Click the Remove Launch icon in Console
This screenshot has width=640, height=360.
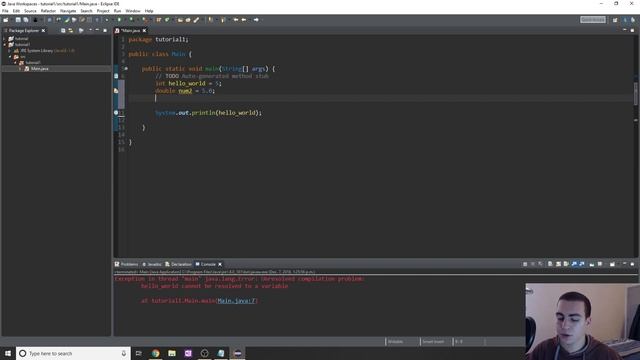click(x=533, y=264)
